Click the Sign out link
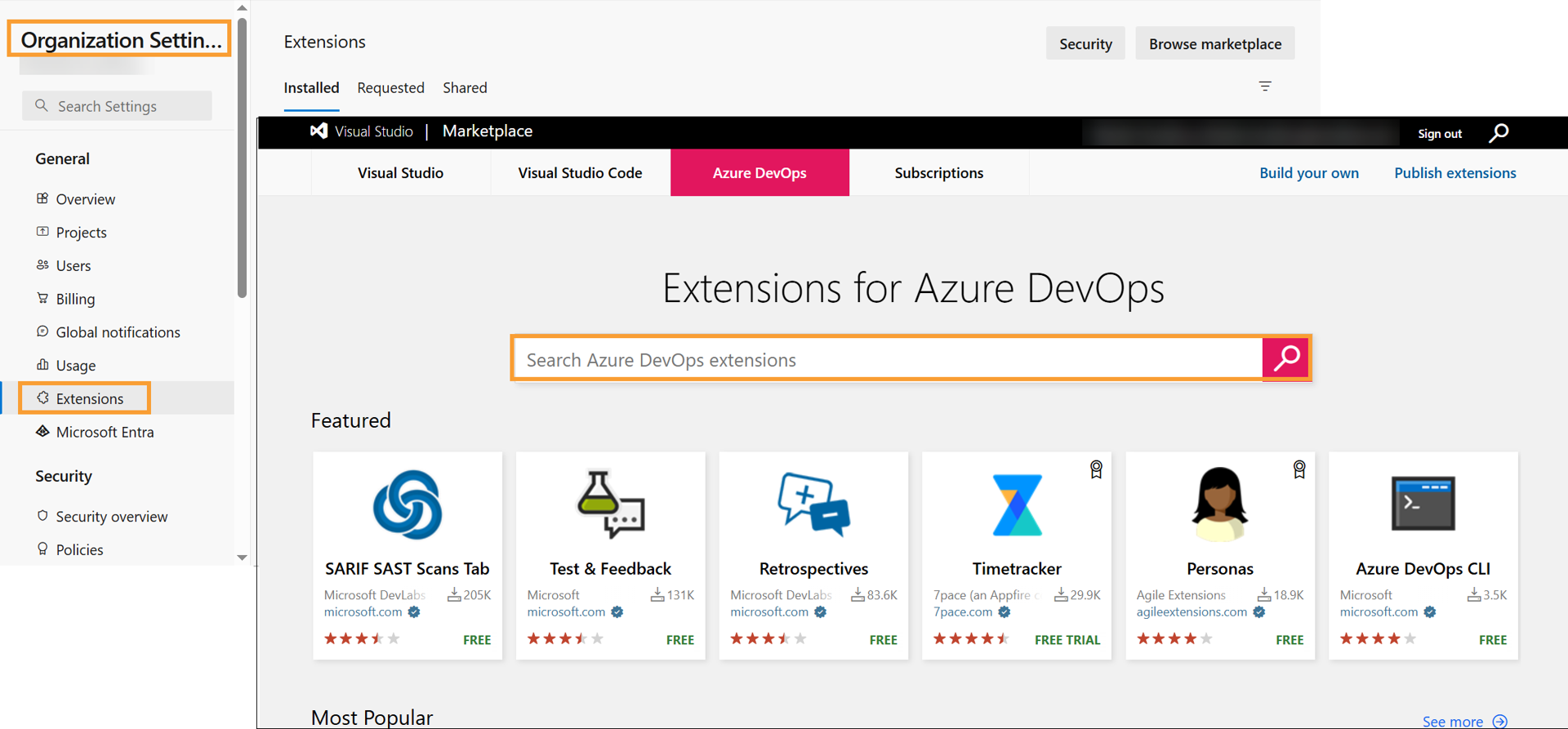The image size is (1568, 729). [1440, 133]
